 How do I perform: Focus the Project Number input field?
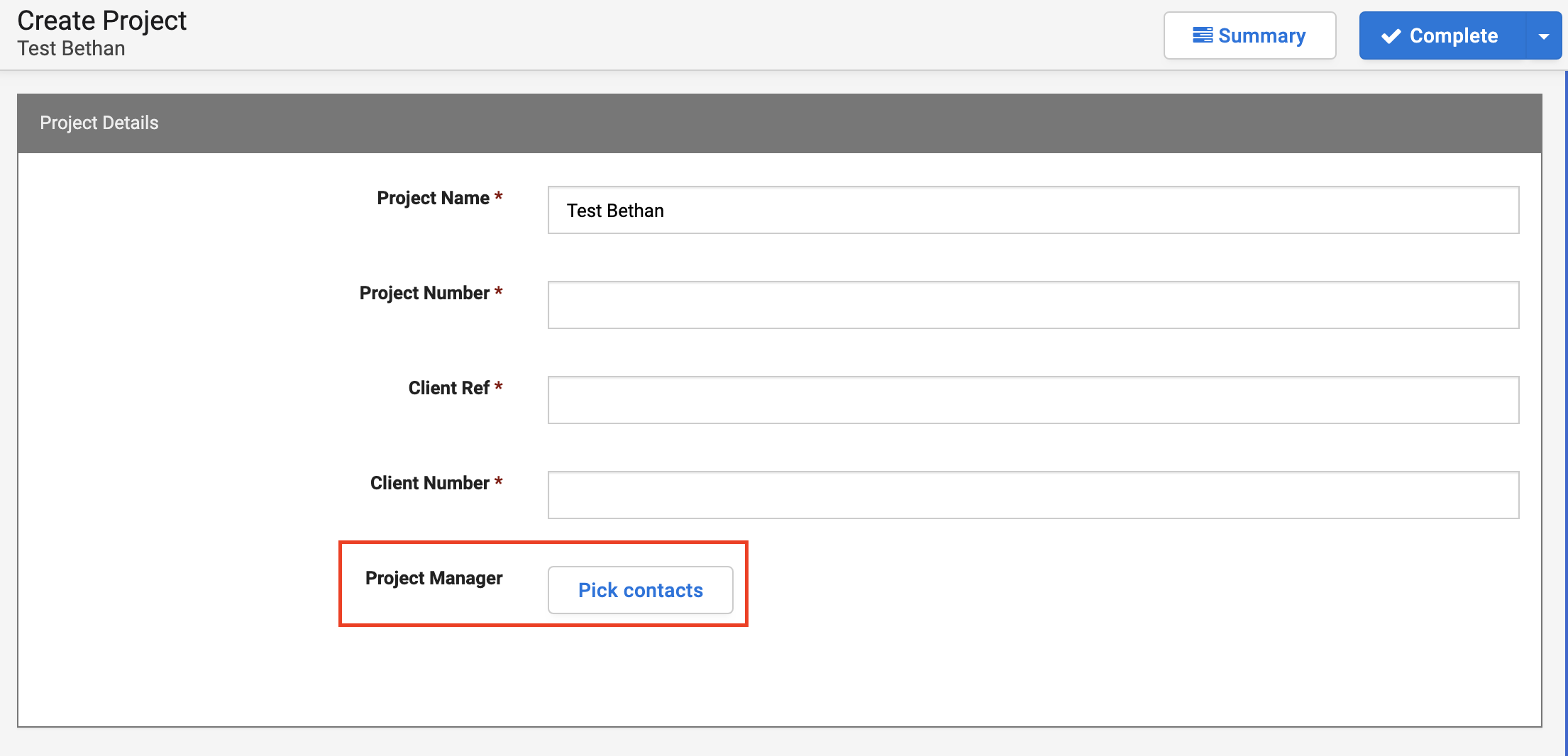(x=1033, y=305)
